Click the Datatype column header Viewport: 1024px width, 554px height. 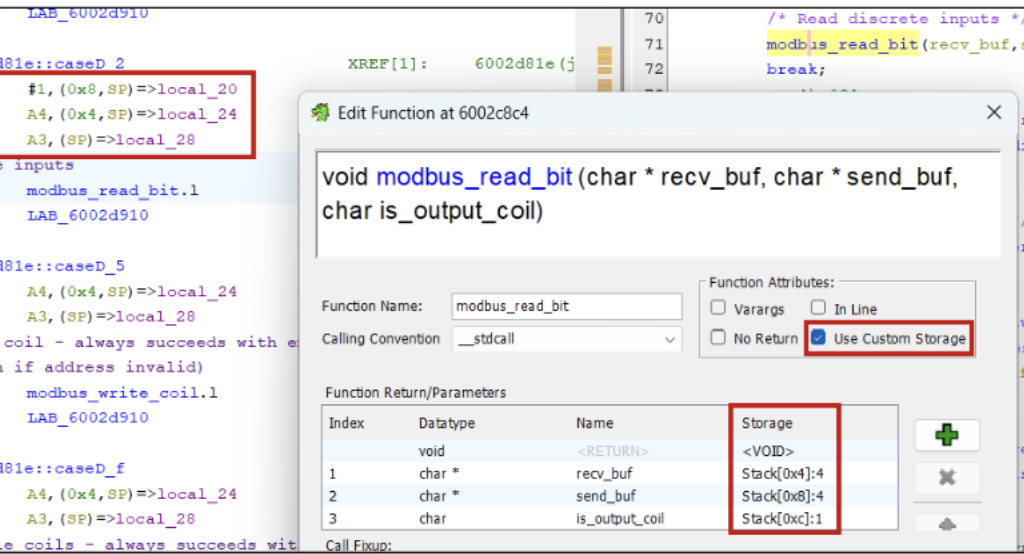pos(448,423)
